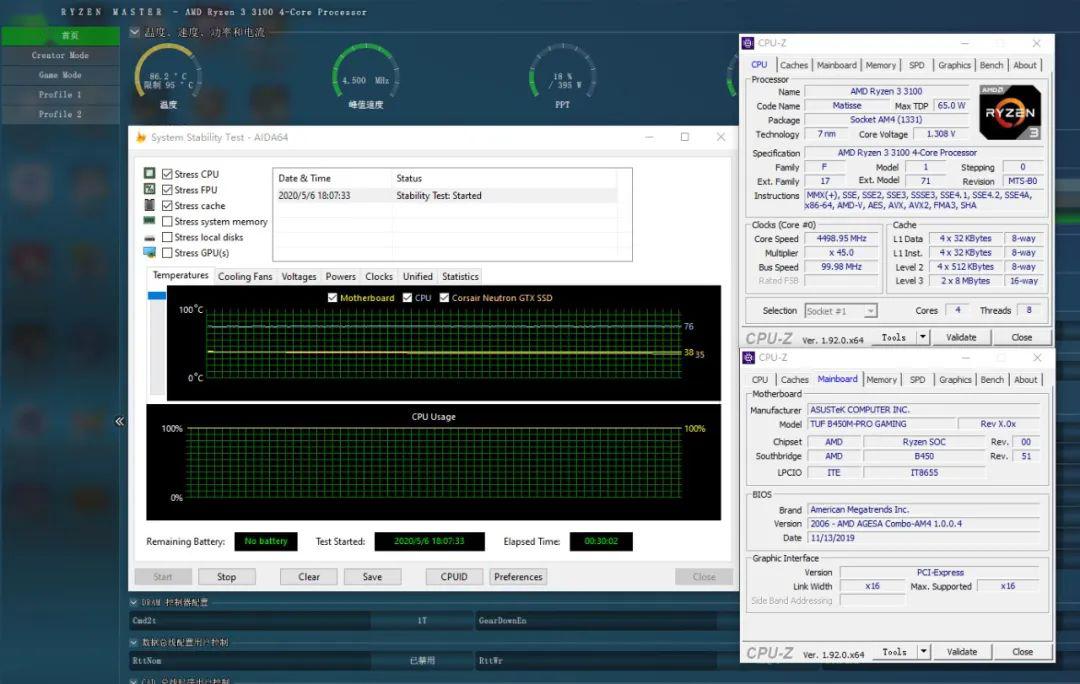Open Caches tab in CPU-Z processor window
This screenshot has height=684, width=1080.
[793, 65]
